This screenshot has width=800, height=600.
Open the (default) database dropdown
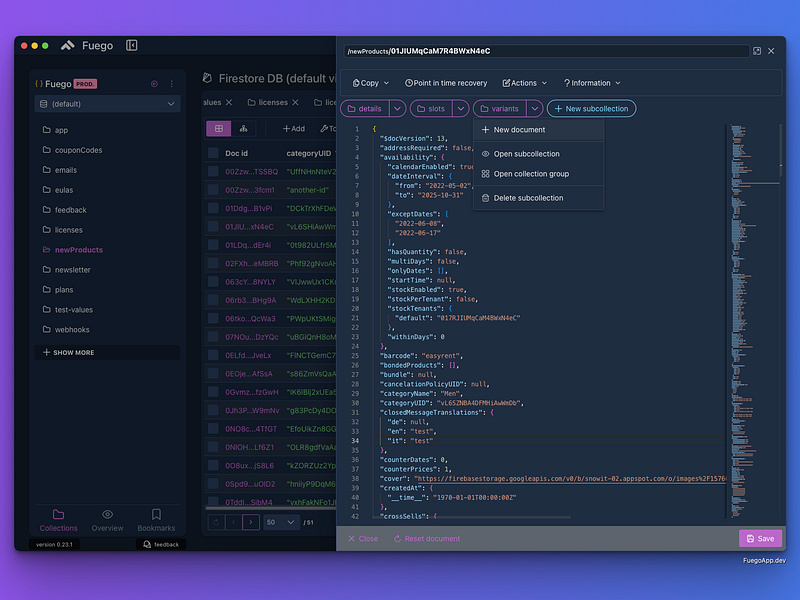tap(107, 104)
